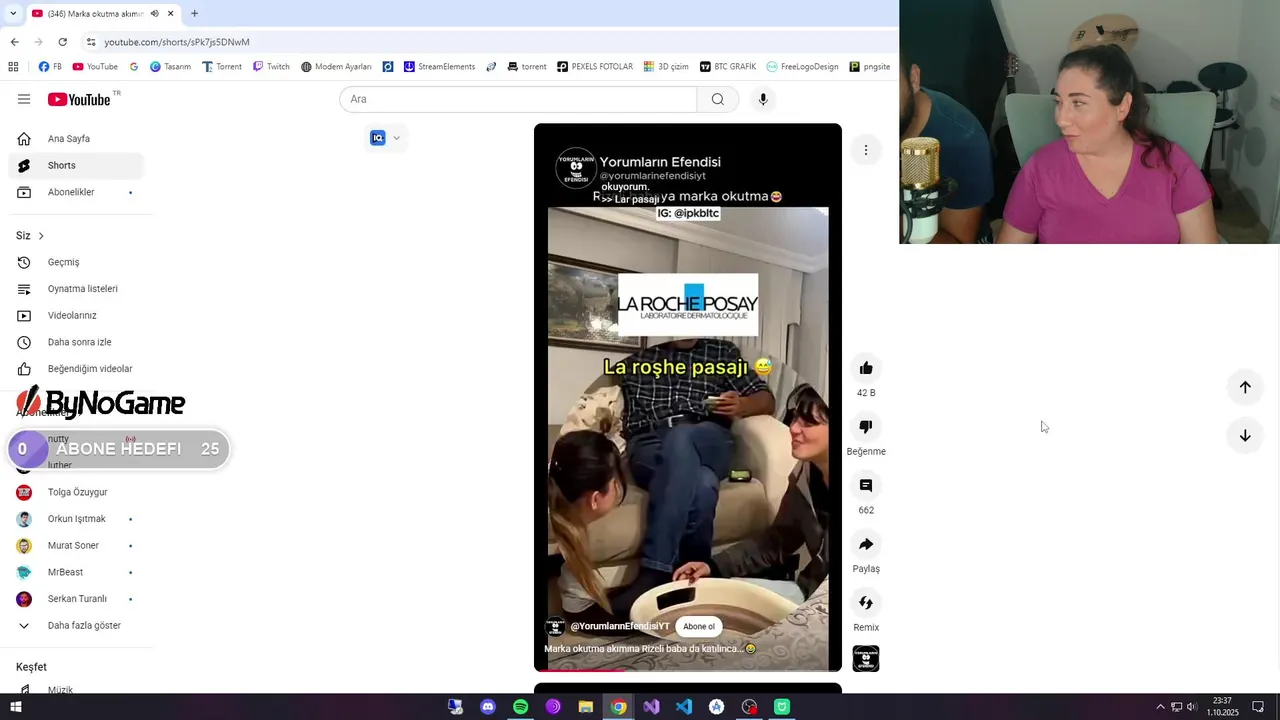
Task: Open a new Chrome tab
Action: (194, 14)
